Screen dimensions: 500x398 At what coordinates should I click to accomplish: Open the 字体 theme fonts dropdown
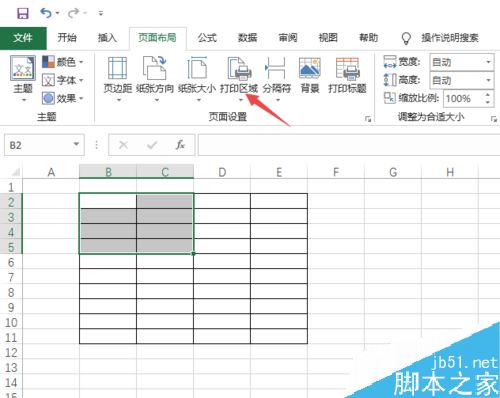[63, 80]
